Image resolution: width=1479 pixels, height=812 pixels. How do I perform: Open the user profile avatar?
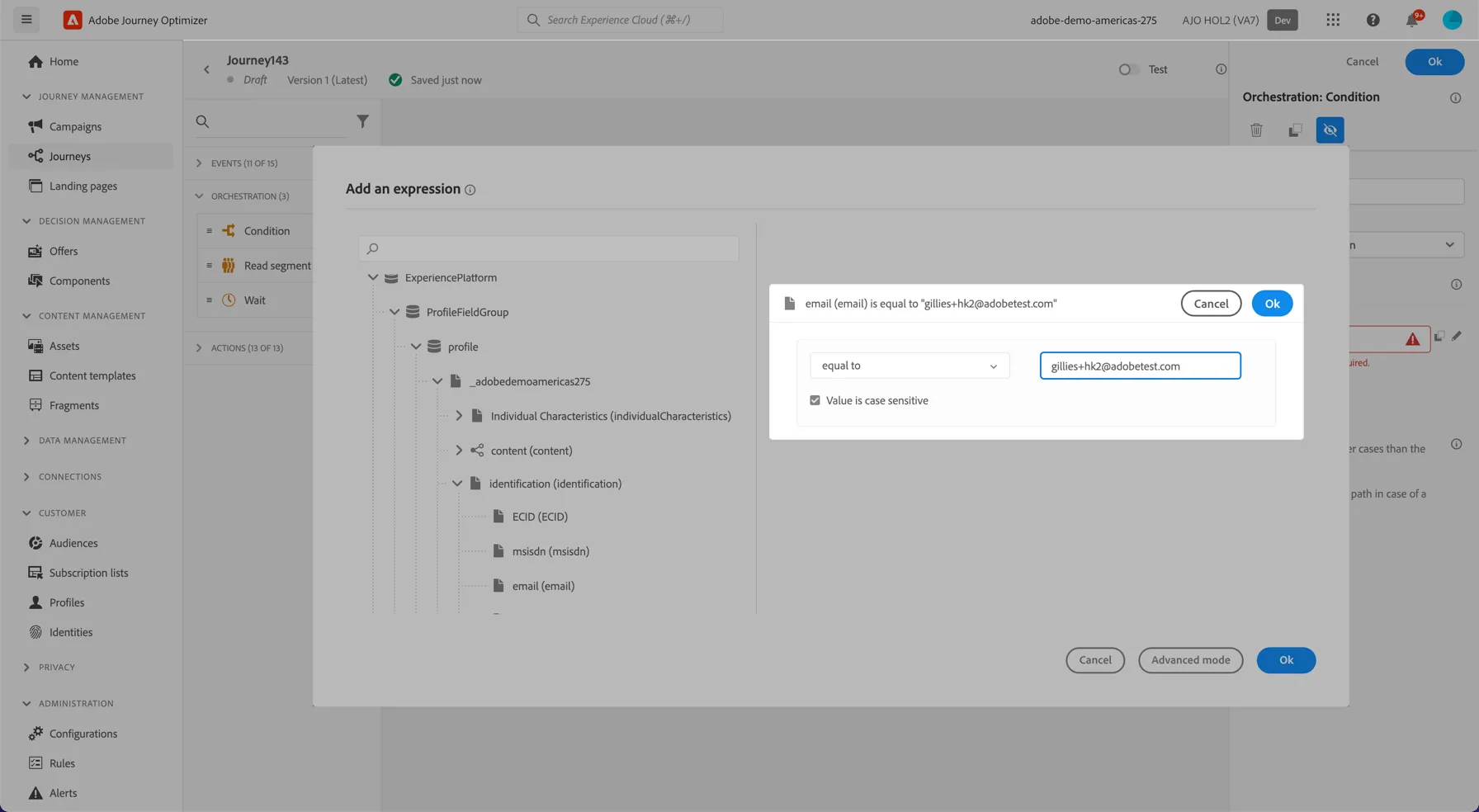[x=1452, y=20]
